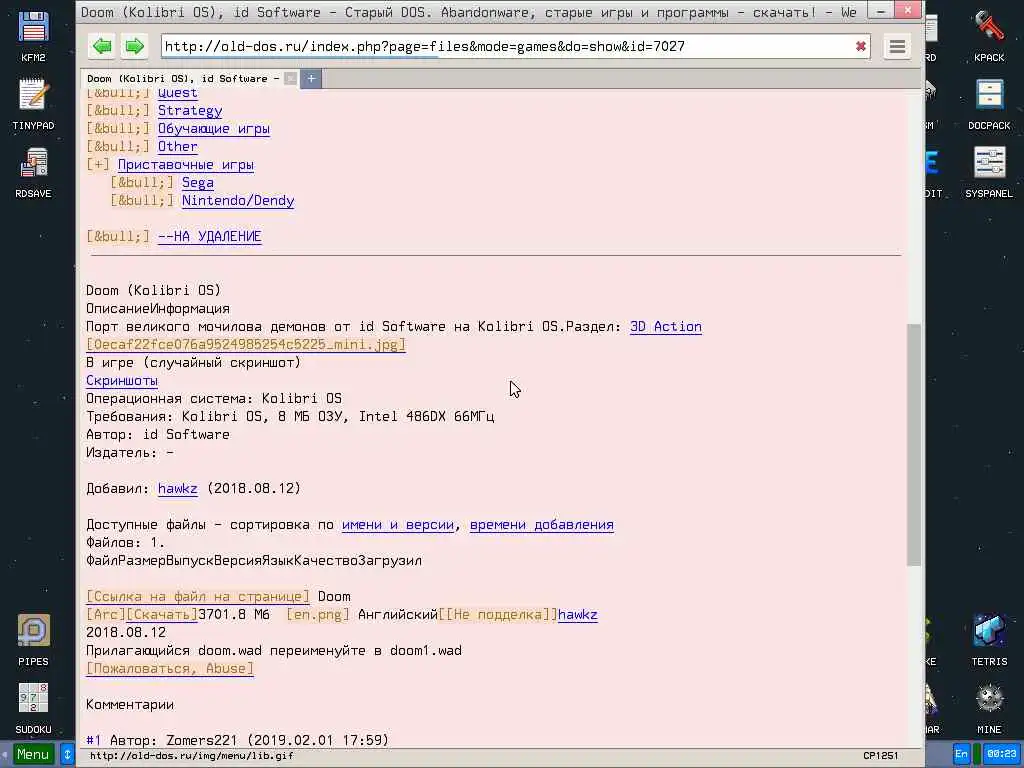Click the [Arc] link
This screenshot has width=1024, height=768.
[x=106, y=615]
